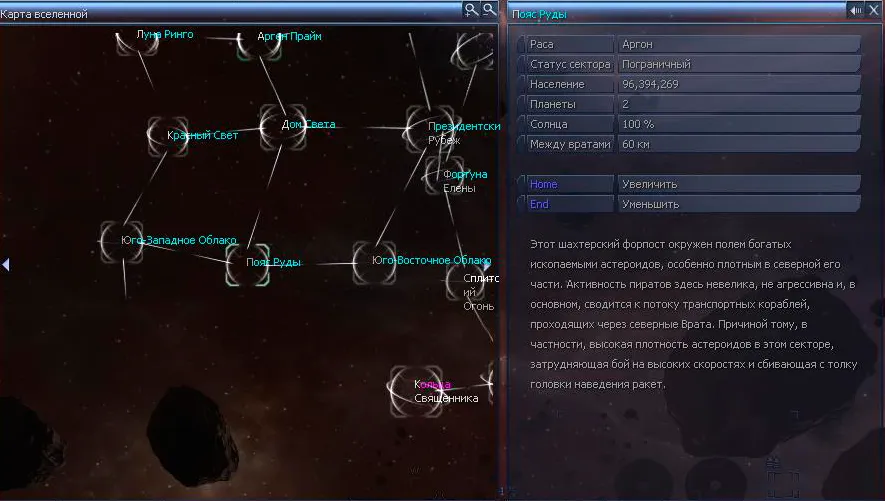885x501 pixels.
Task: Zoom in with the magnifier plus icon
Action: point(471,10)
